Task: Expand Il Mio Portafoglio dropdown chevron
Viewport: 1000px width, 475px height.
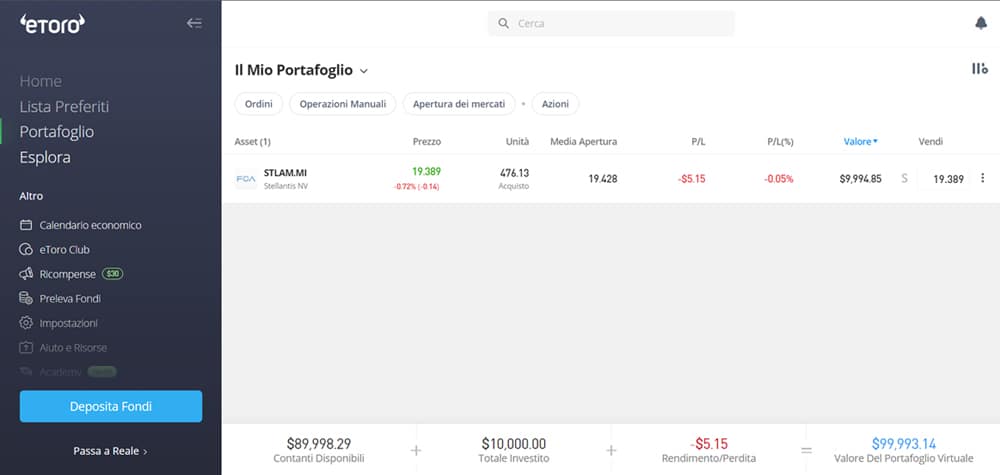Action: pyautogui.click(x=364, y=71)
